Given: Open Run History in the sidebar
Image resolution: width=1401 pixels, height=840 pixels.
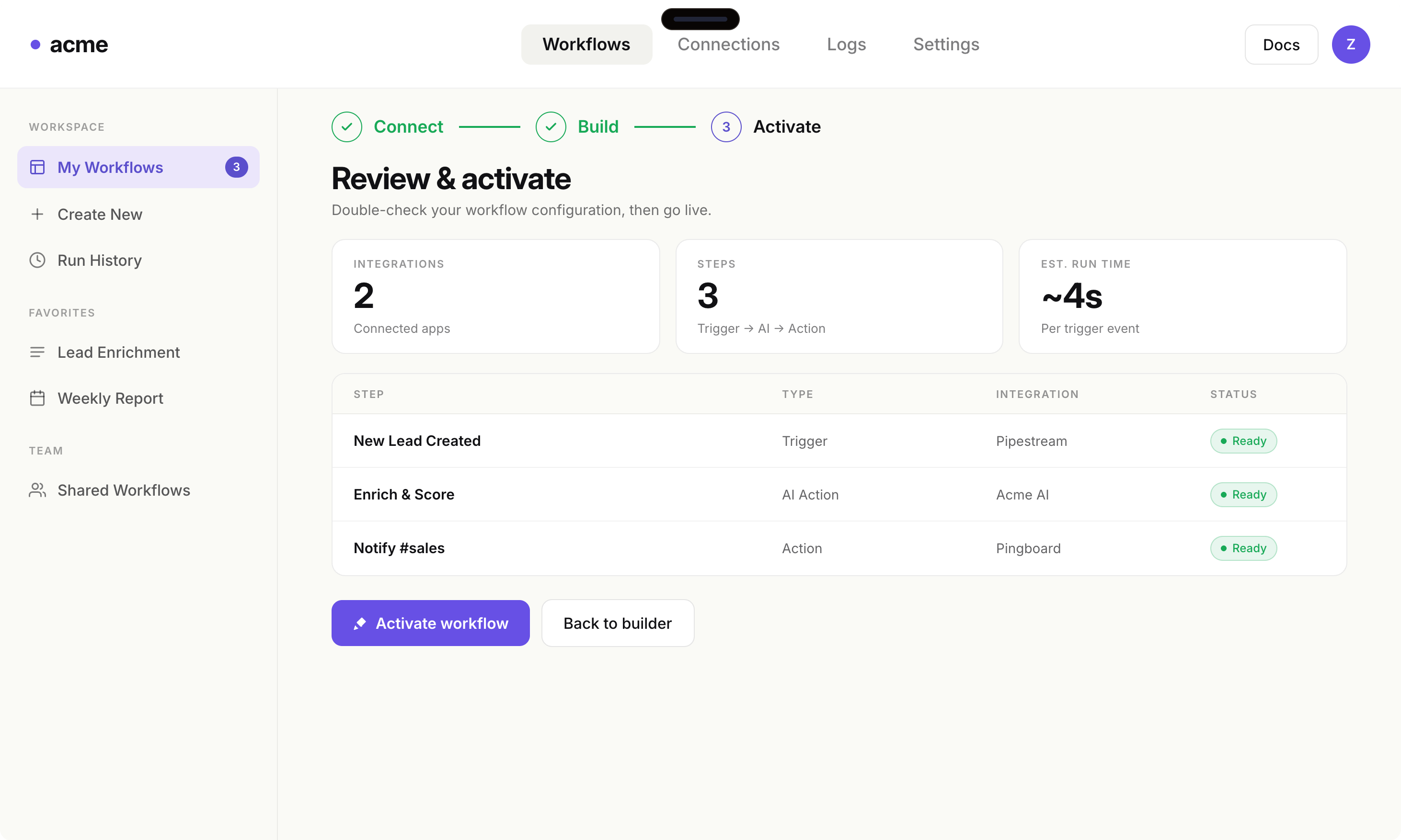Looking at the screenshot, I should pos(138,260).
